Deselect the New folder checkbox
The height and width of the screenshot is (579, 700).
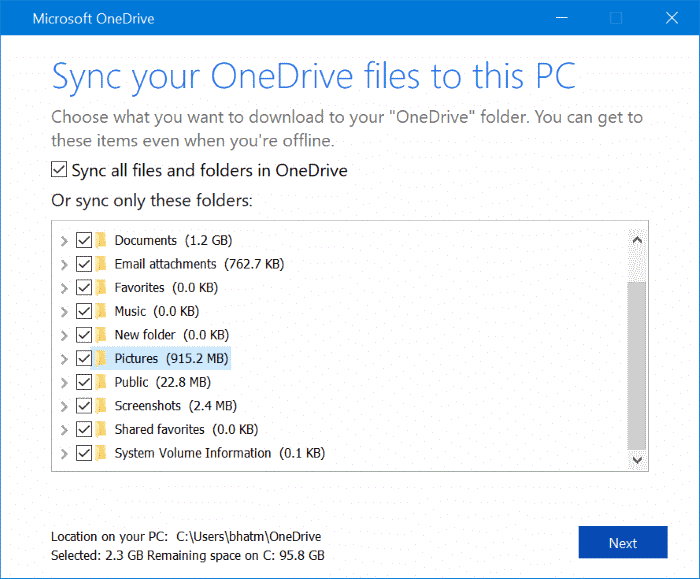(x=84, y=335)
